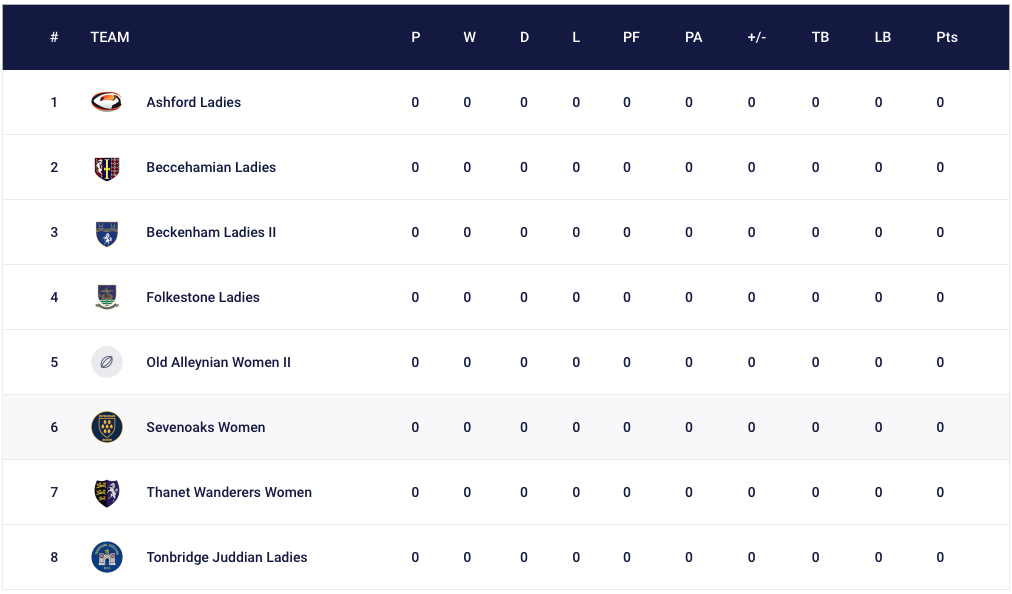Click the Tonbridge Juddian Ladies blue badge

click(106, 557)
